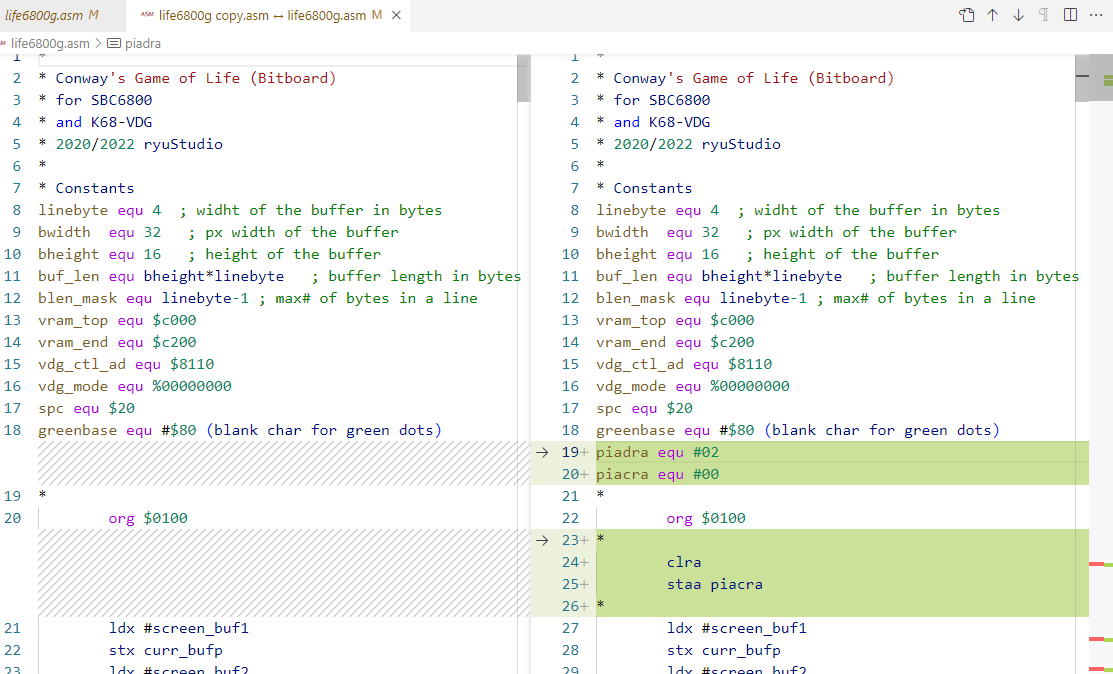Viewport: 1113px width, 674px height.
Task: Click life6800g.asm in the breadcrumb
Action: [x=49, y=43]
